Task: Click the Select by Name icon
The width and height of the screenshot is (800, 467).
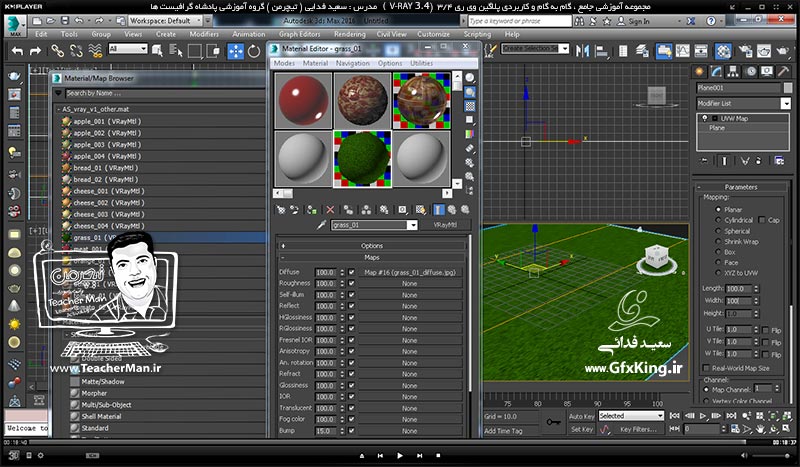Action: [x=176, y=51]
